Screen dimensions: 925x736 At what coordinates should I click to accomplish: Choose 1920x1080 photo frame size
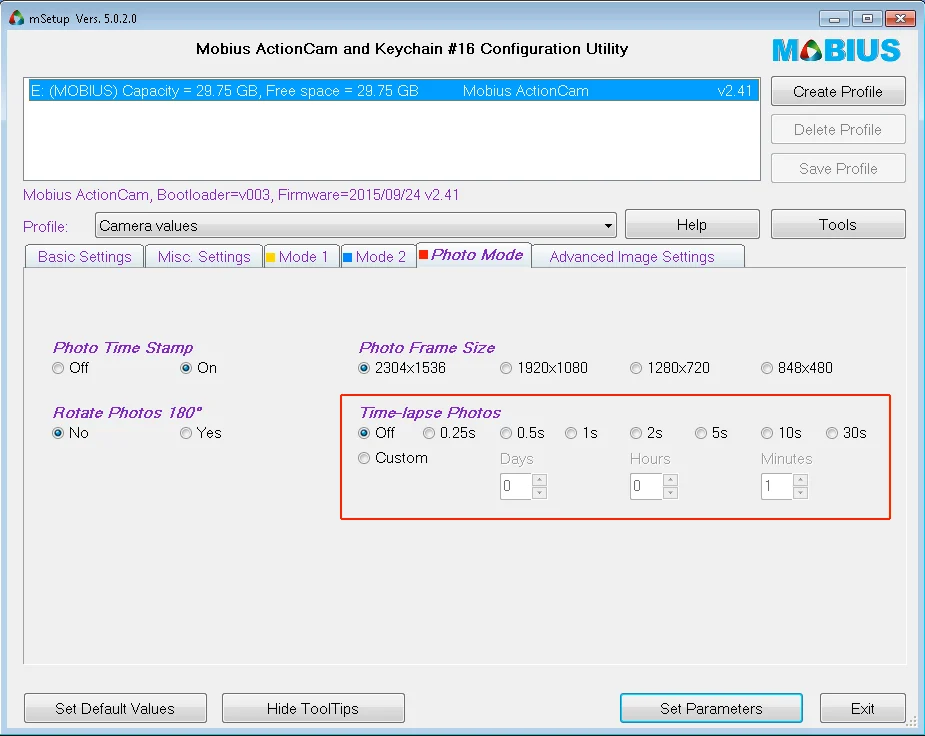[x=506, y=368]
